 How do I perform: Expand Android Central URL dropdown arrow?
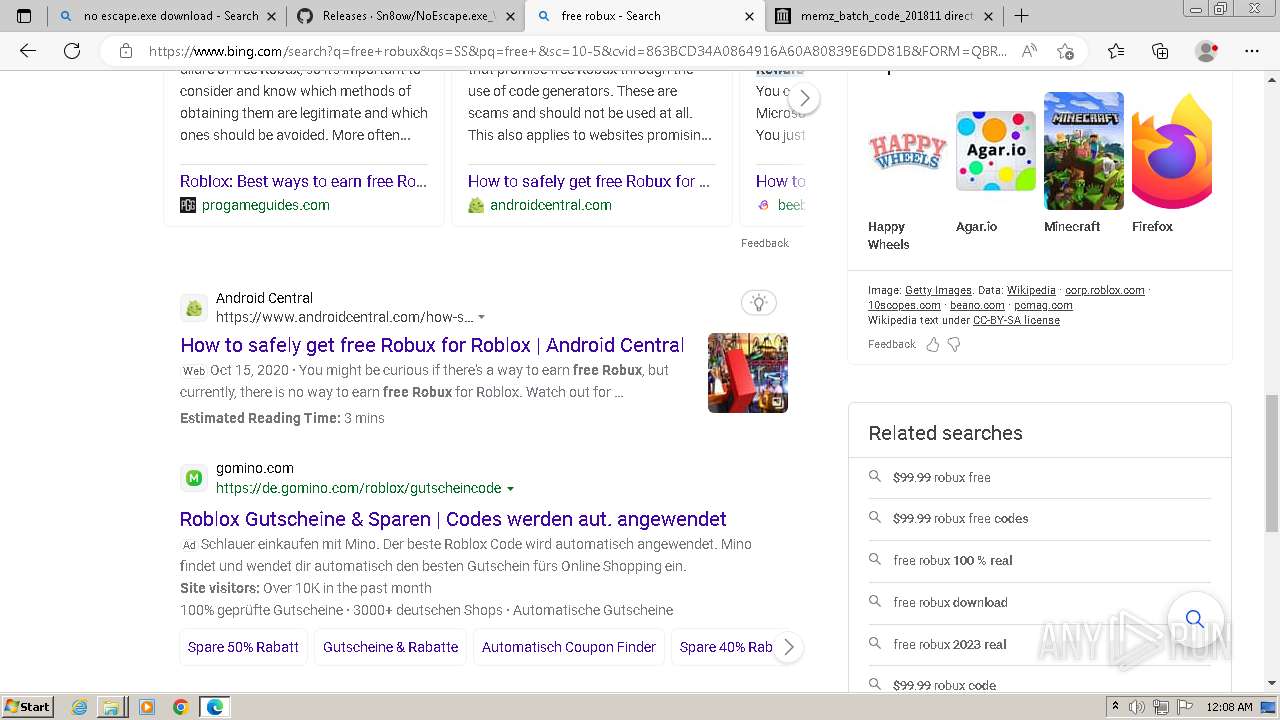tap(481, 318)
